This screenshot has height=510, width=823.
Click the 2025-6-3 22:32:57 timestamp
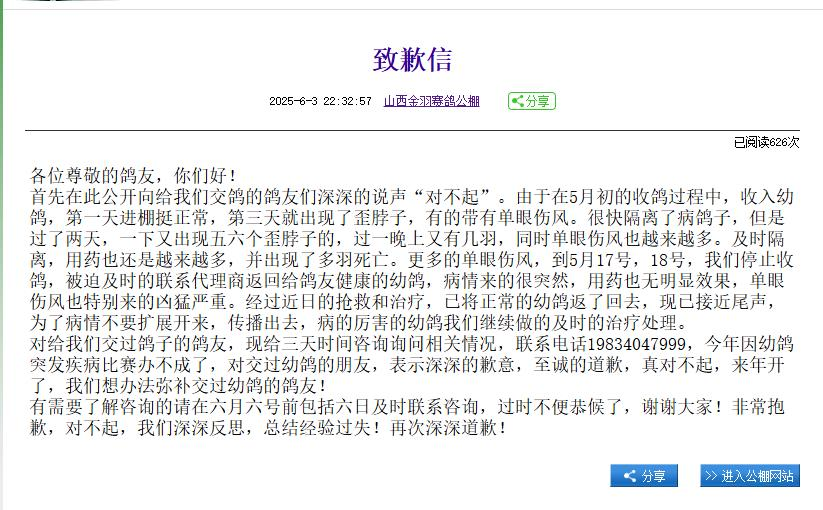(320, 101)
